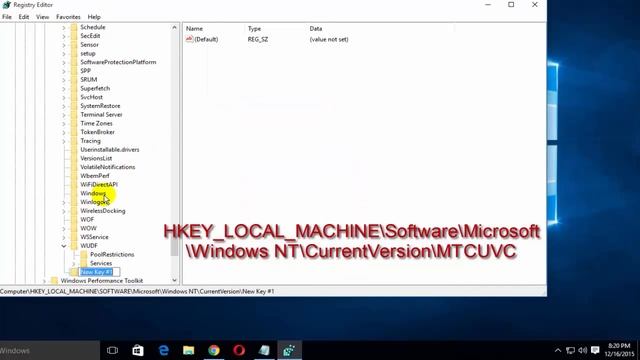
Task: Open Task View on the taskbar
Action: (x=112, y=350)
